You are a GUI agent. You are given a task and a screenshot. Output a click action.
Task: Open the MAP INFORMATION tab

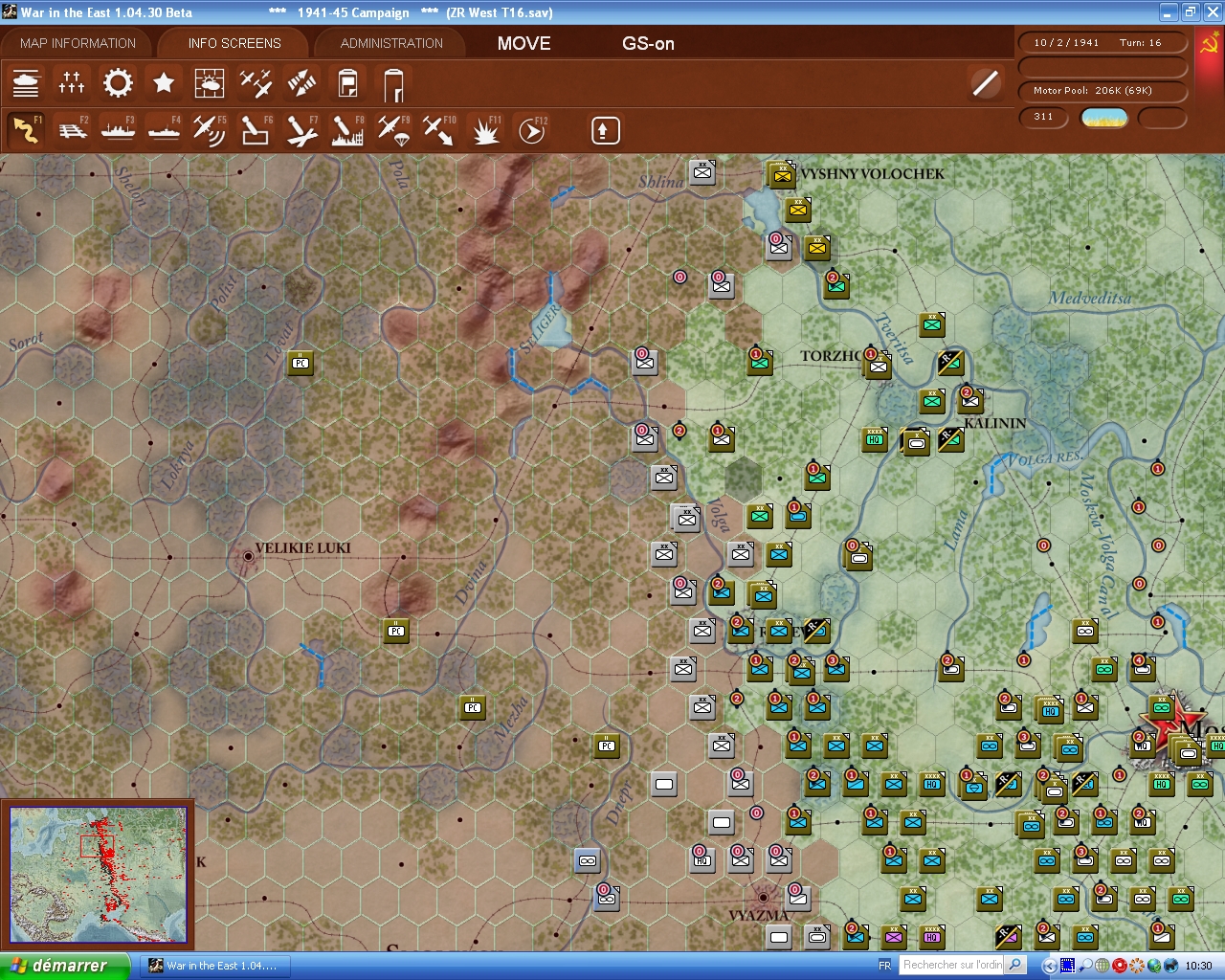point(78,43)
